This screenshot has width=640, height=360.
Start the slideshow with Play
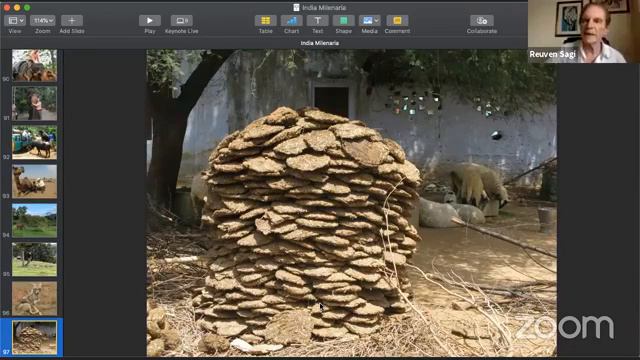[x=150, y=20]
